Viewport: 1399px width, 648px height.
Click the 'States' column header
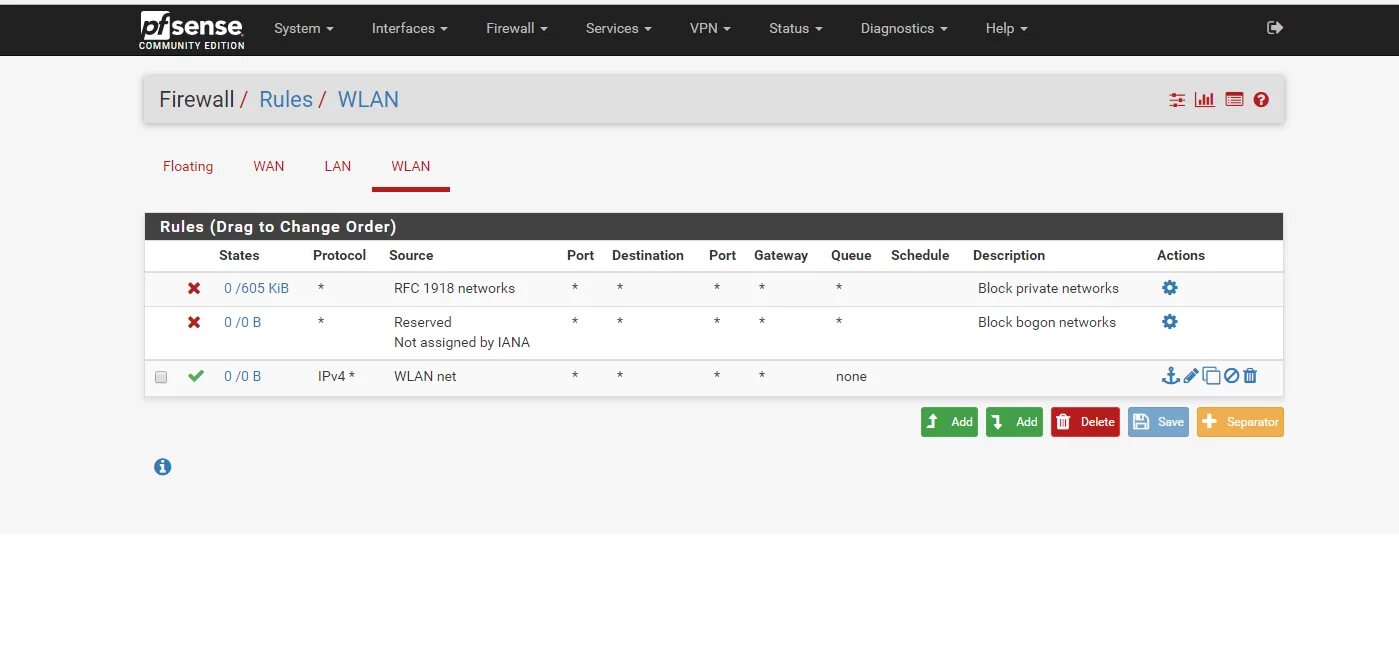239,255
